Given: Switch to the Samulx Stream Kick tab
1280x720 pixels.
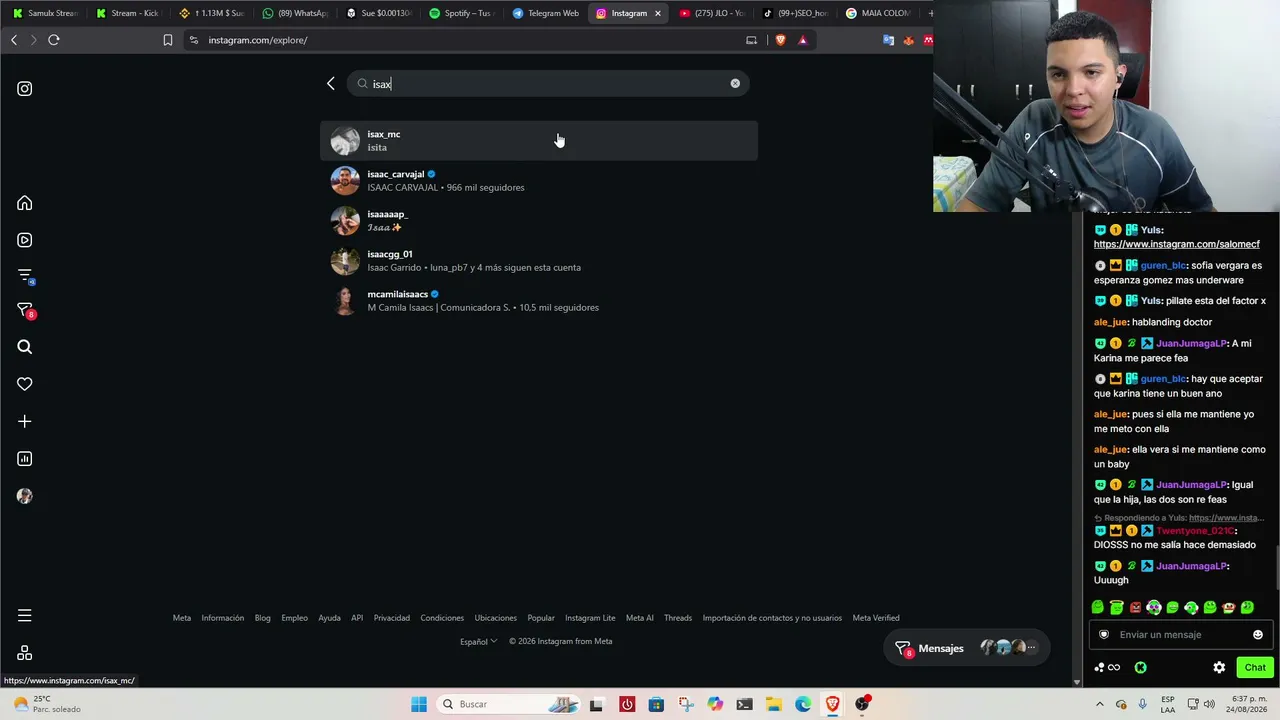Looking at the screenshot, I should pos(45,13).
